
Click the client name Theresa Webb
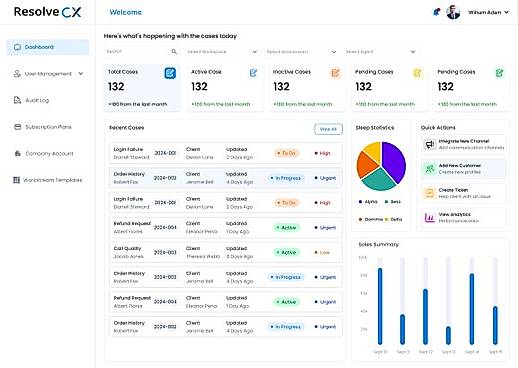pos(203,256)
